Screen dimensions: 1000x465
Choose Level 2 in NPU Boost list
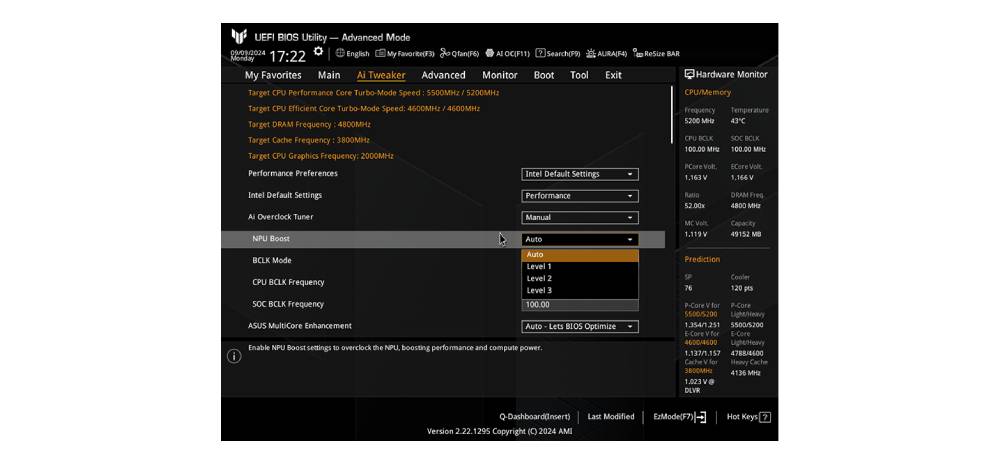tap(580, 279)
